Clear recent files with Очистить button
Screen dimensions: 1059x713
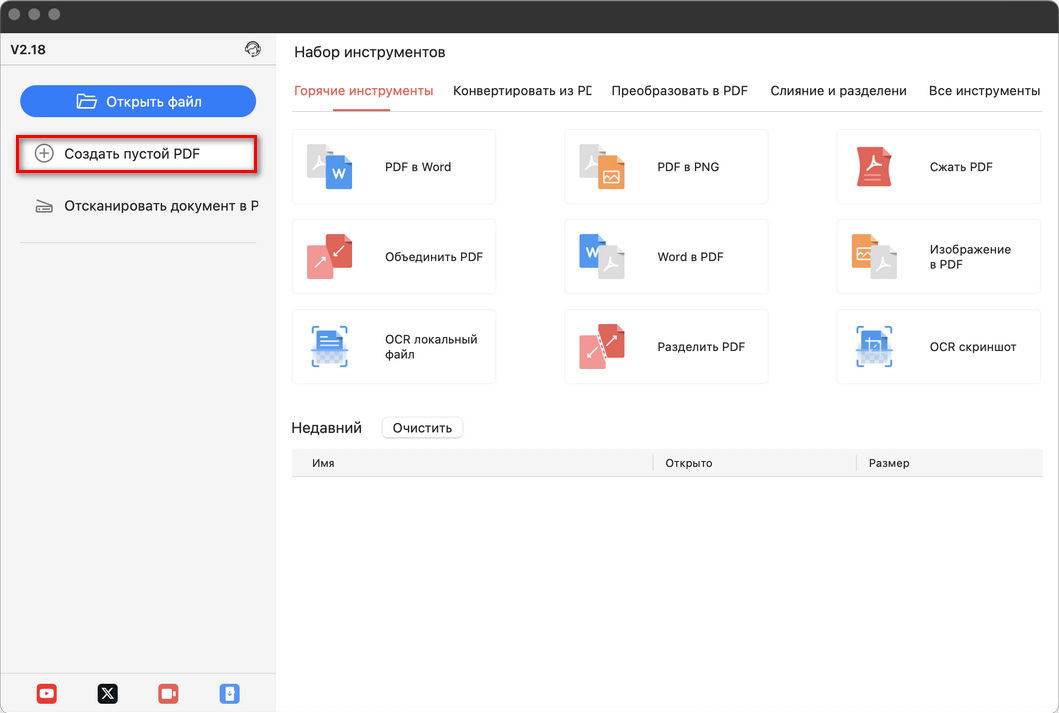tap(421, 427)
